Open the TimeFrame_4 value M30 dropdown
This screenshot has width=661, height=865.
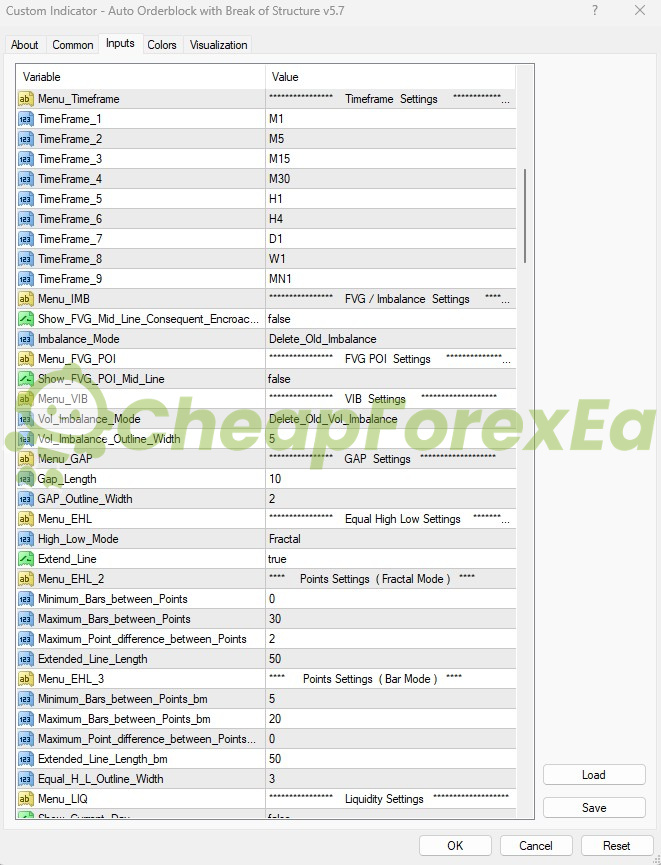coord(391,179)
